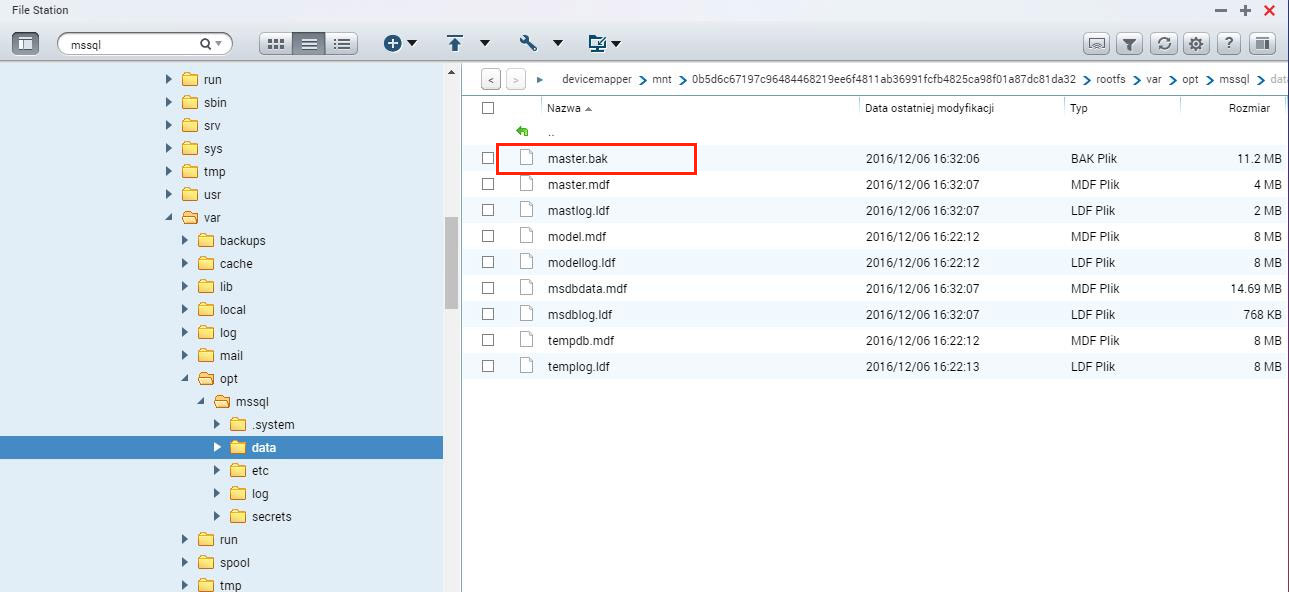Screen dimensions: 1289x592
Task: Open settings gear in the toolbar
Action: coord(1196,44)
